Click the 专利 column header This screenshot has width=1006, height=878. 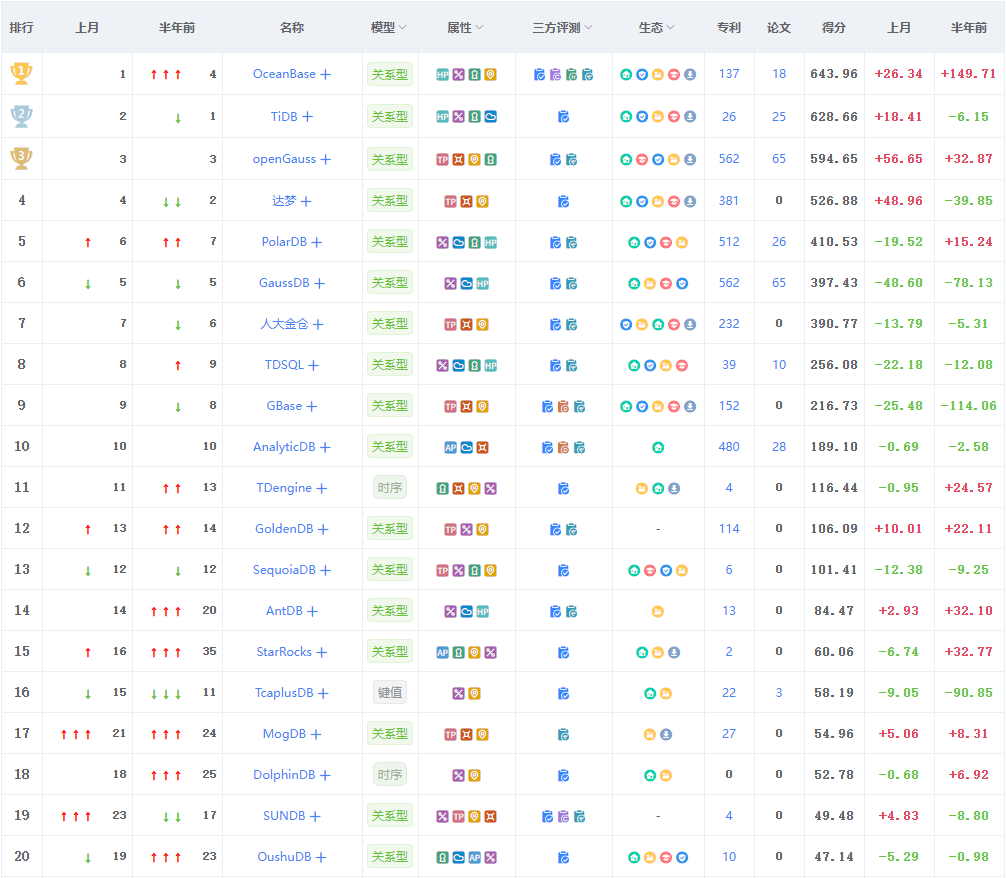point(728,28)
